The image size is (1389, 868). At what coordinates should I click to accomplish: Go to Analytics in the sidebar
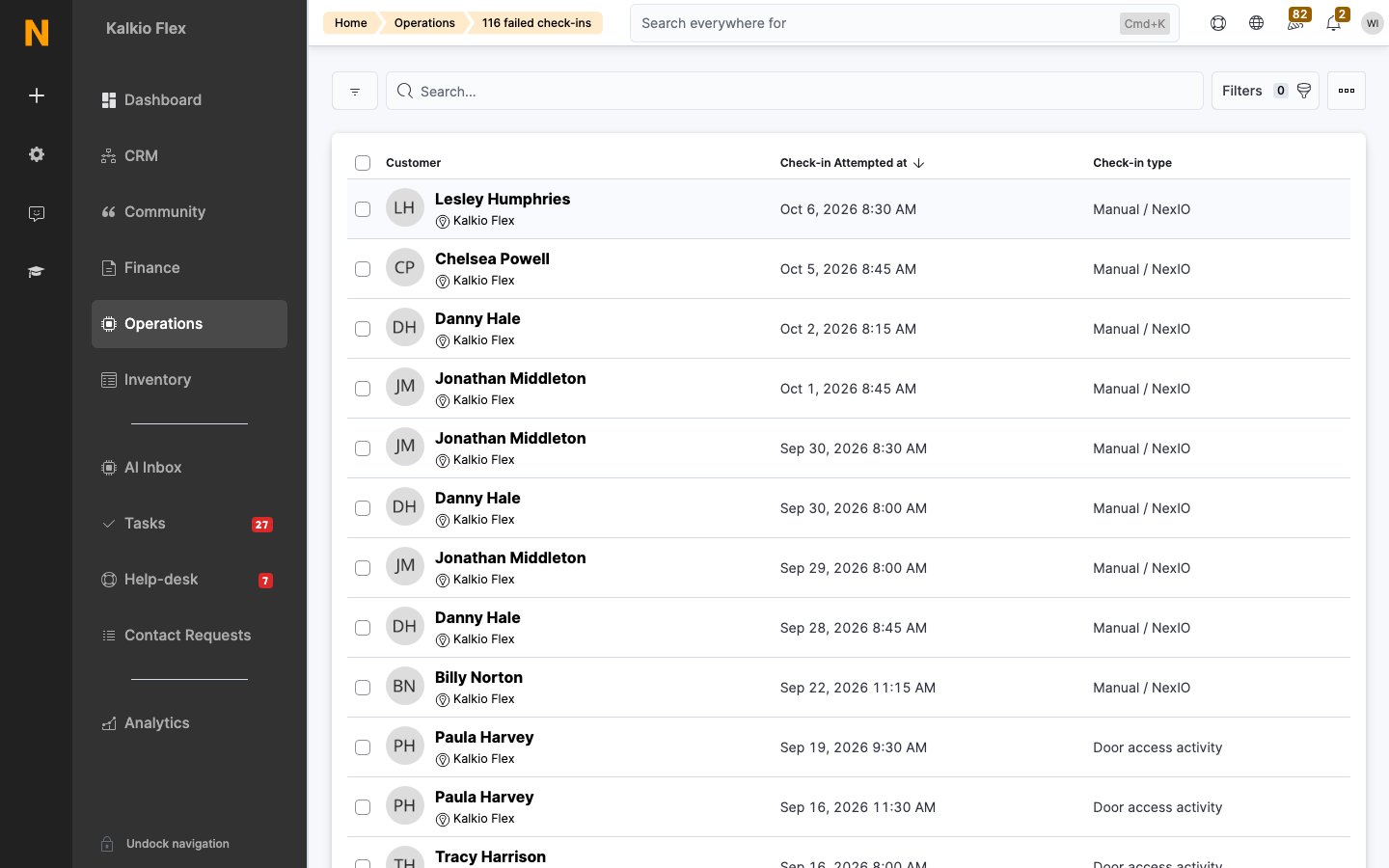(x=189, y=723)
